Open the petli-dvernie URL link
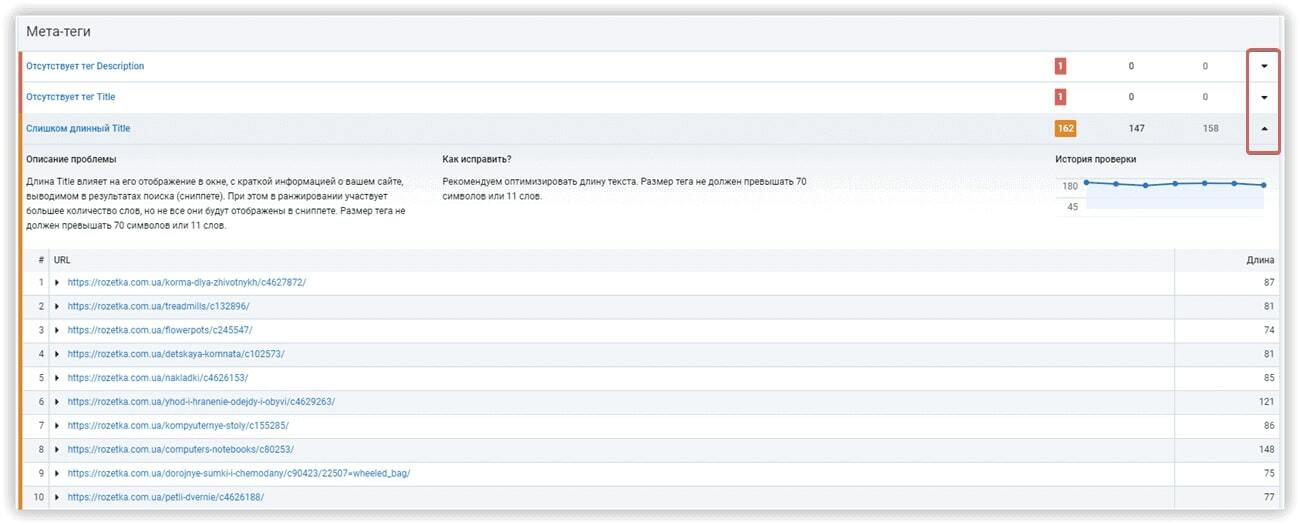The height and width of the screenshot is (525, 1300). click(x=166, y=497)
